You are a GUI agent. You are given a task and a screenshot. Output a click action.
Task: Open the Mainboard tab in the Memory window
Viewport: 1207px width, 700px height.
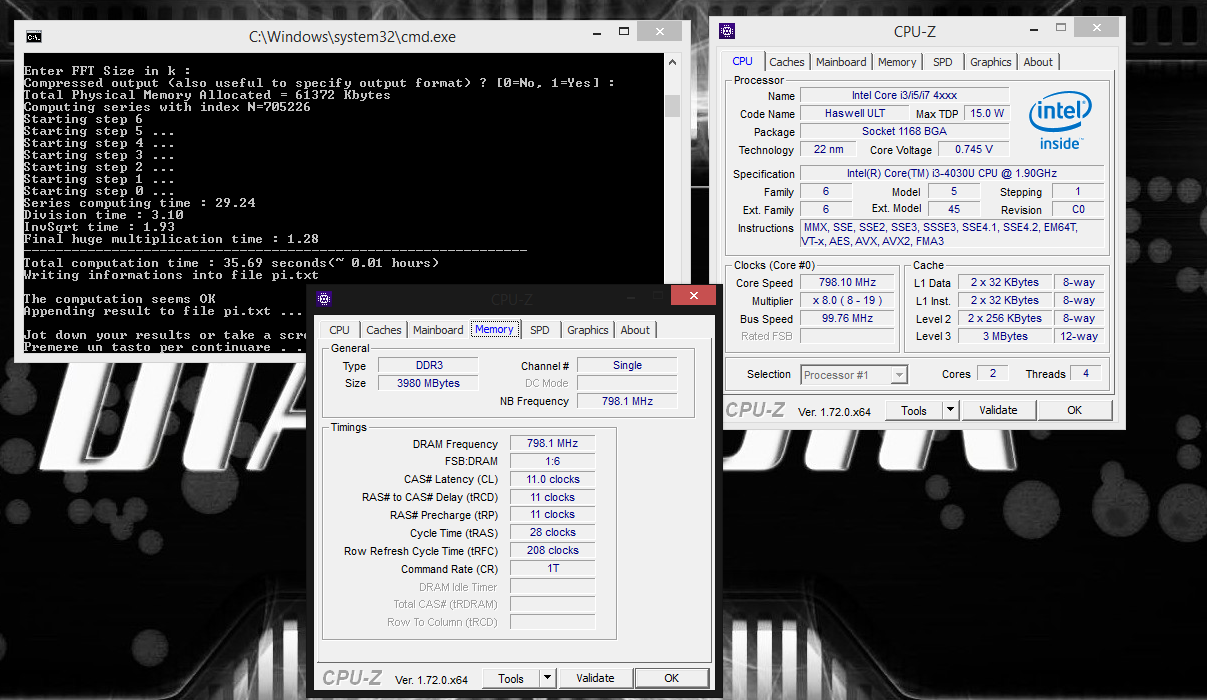coord(438,330)
